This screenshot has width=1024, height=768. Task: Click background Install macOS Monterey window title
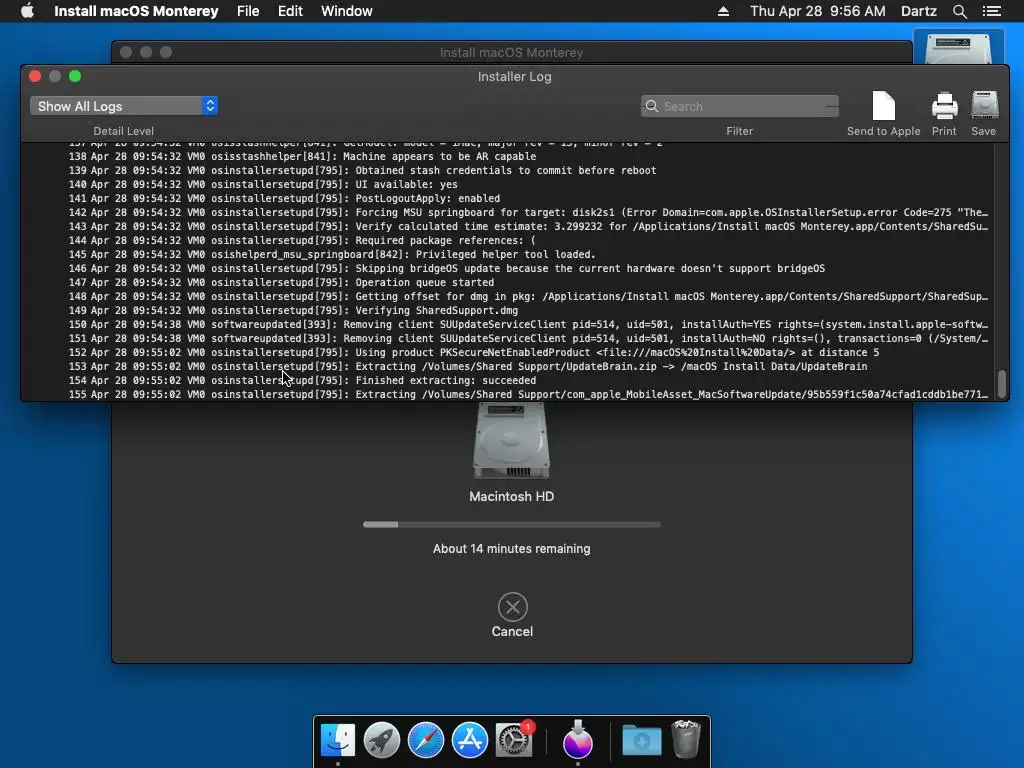click(511, 52)
